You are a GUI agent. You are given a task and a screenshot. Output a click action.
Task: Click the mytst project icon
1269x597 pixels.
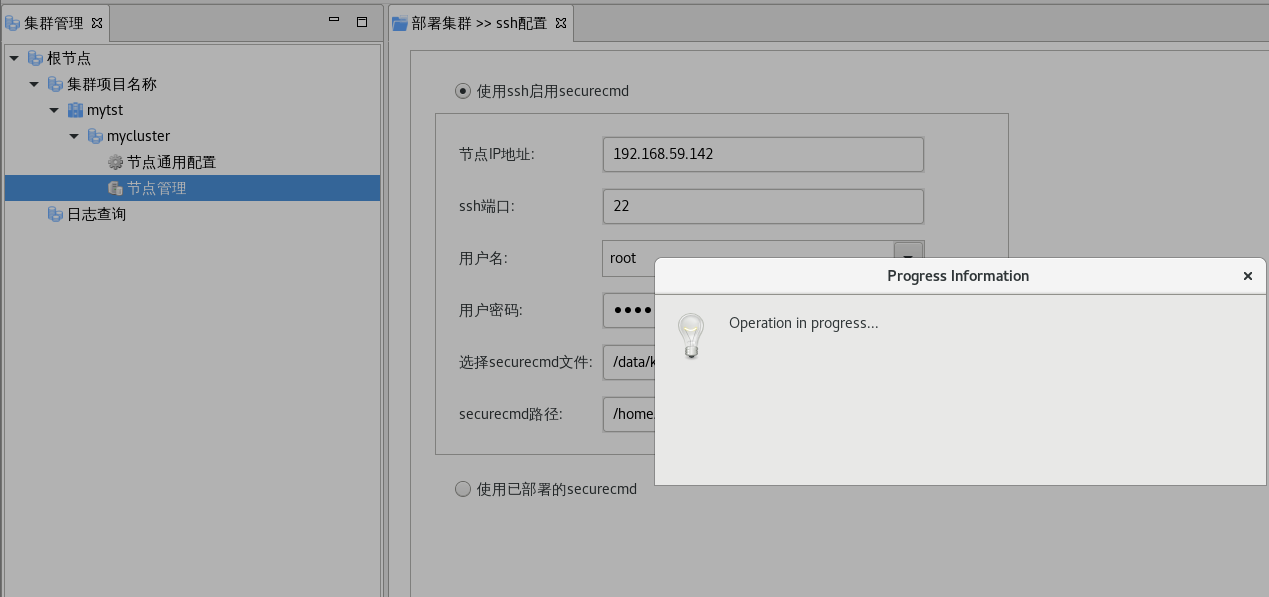coord(75,110)
